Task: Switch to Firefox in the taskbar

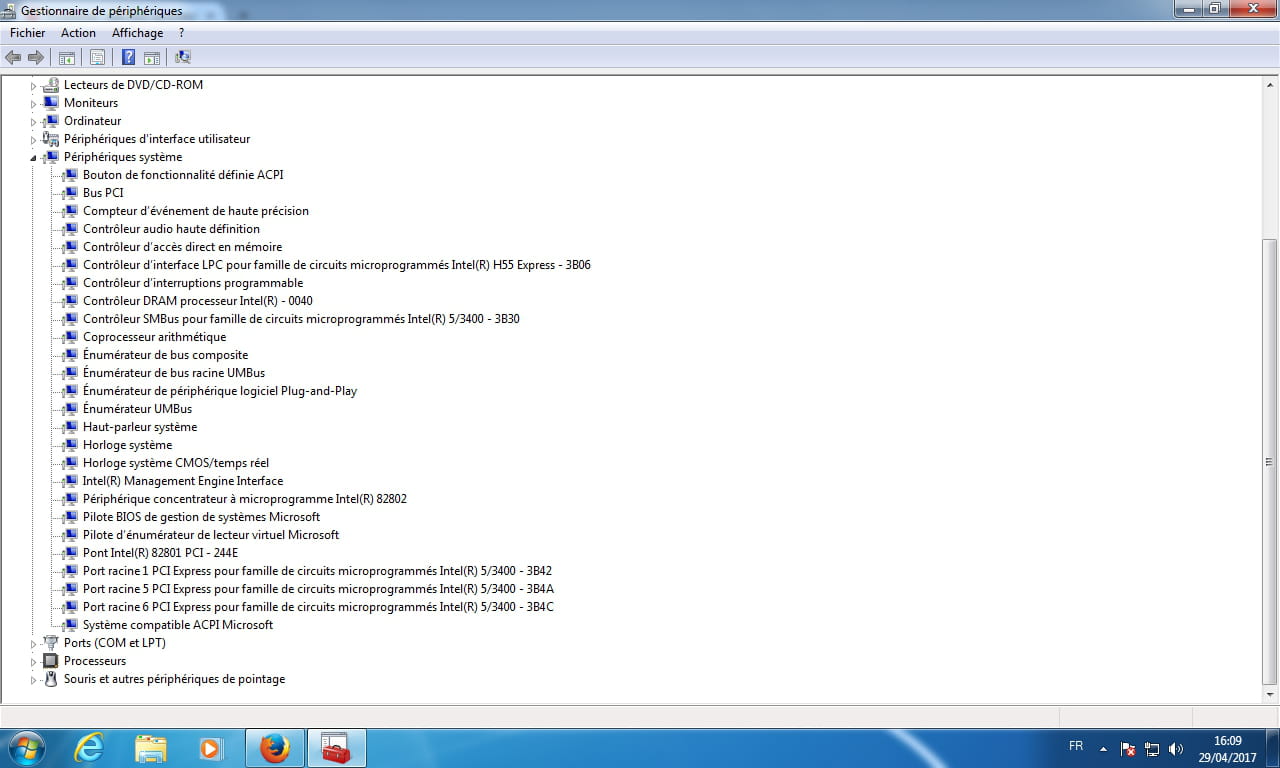Action: (x=274, y=748)
